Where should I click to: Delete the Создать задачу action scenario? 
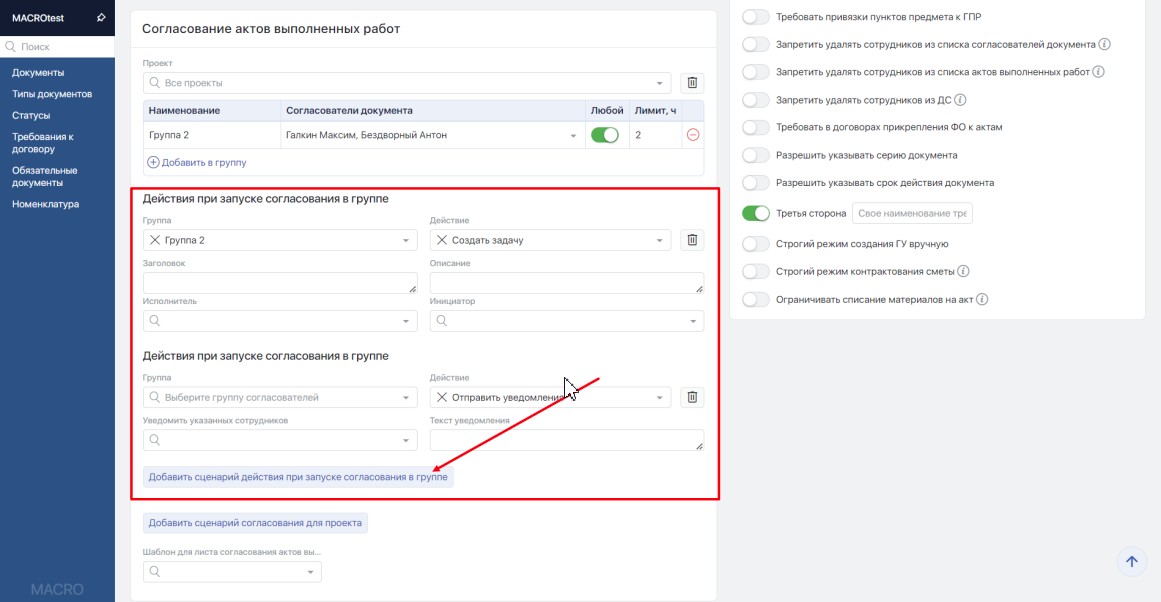click(692, 240)
